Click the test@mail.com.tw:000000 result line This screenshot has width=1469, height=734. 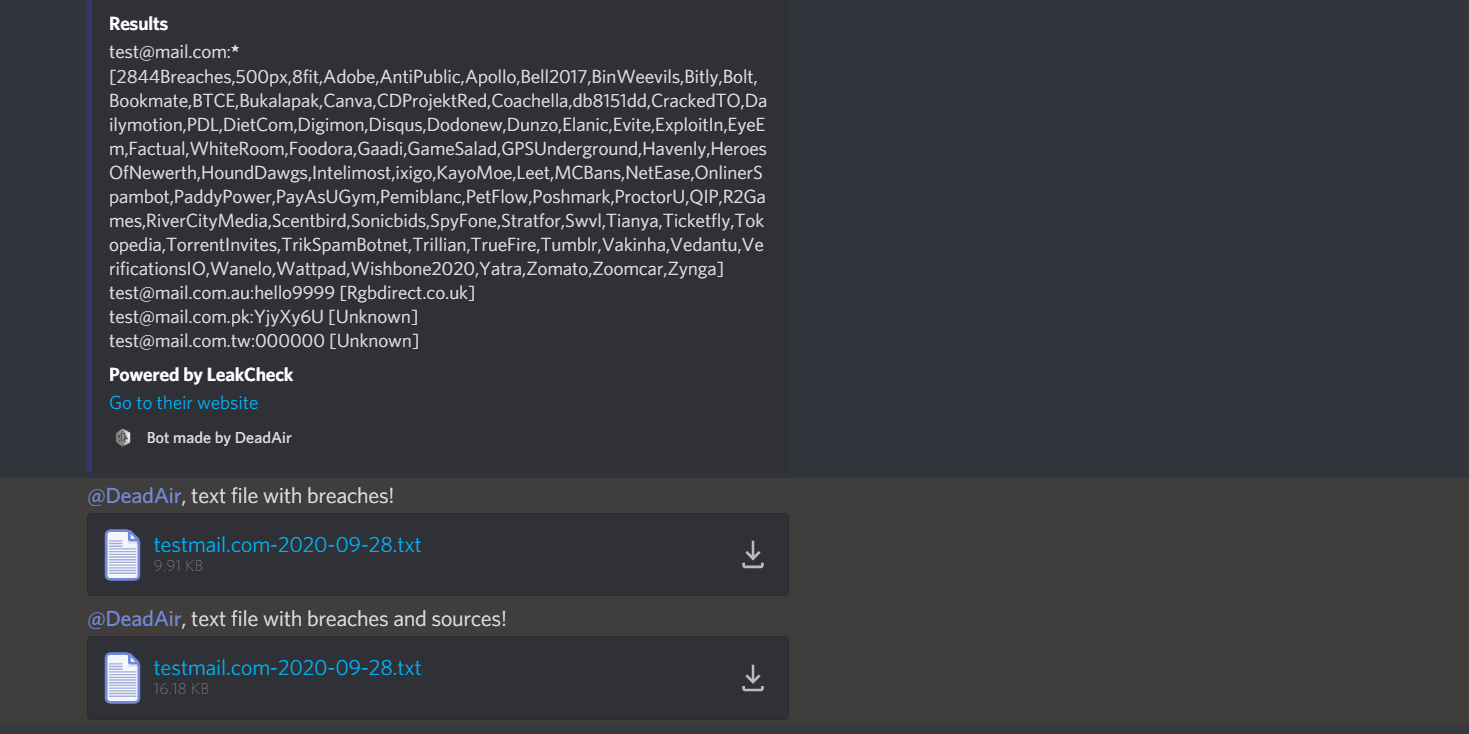[264, 341]
